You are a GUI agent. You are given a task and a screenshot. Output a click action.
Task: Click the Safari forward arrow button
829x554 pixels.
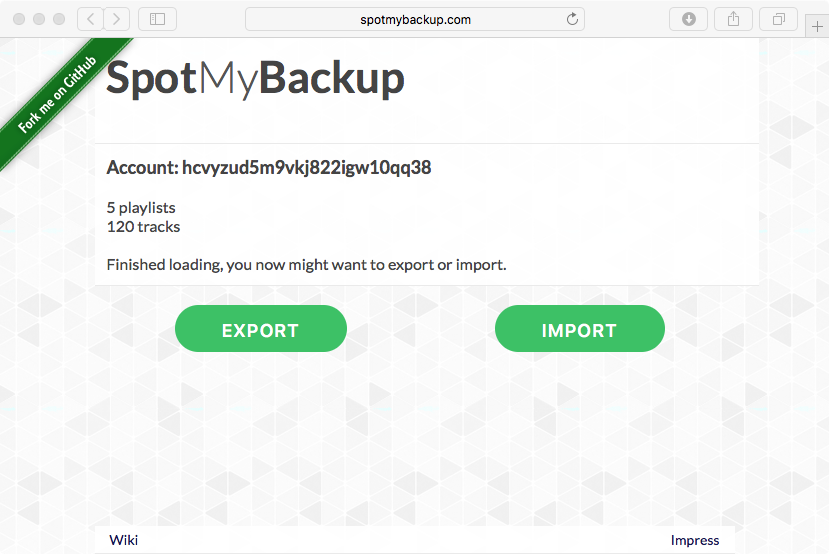pyautogui.click(x=116, y=20)
